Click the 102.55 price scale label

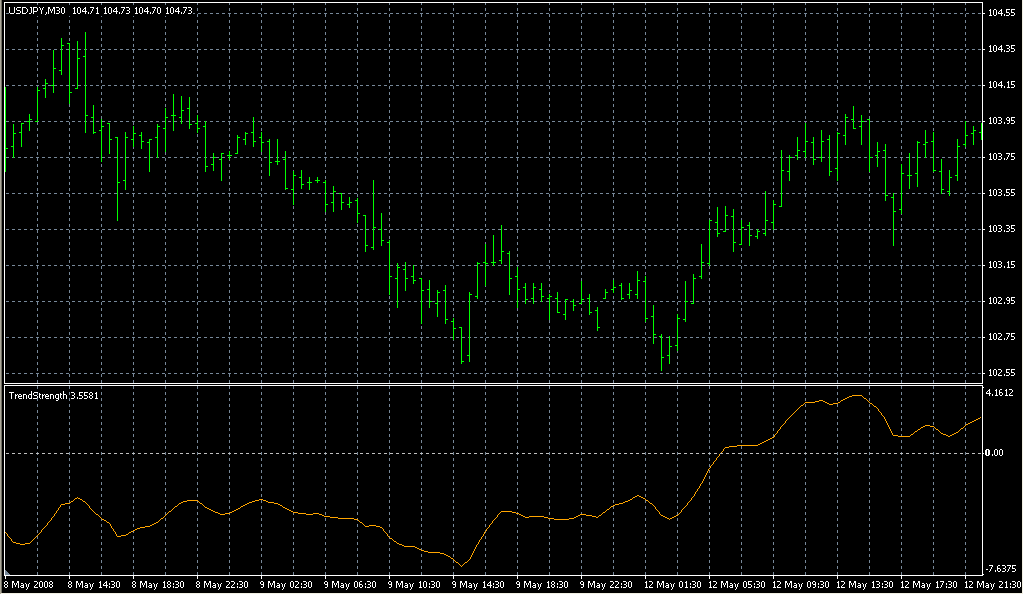(x=1002, y=373)
